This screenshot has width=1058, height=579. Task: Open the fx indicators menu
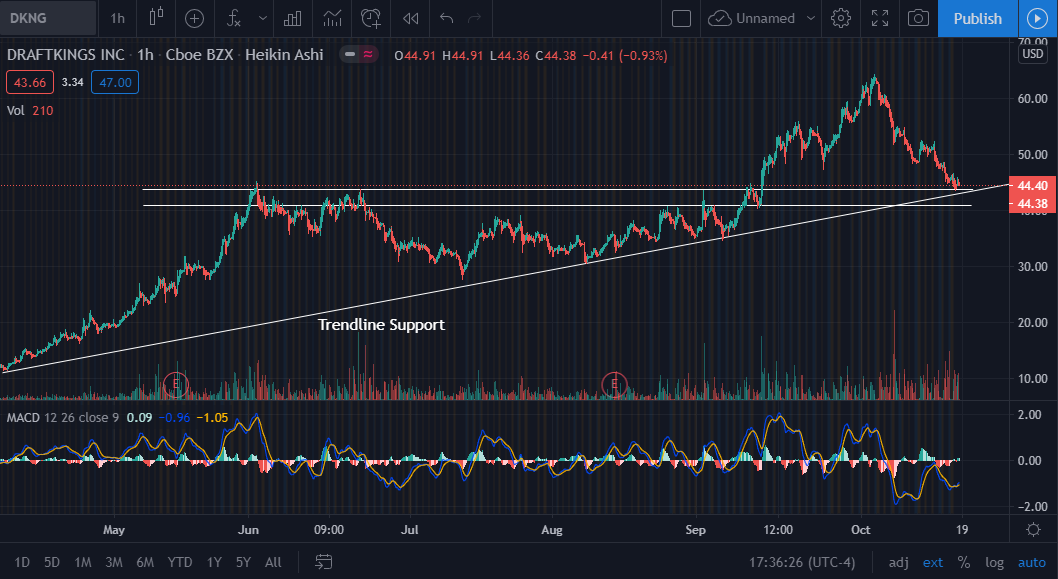233,18
